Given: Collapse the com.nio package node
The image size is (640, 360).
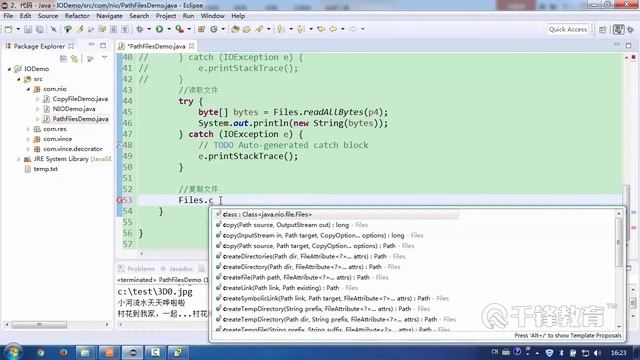Looking at the screenshot, I should (x=28, y=89).
